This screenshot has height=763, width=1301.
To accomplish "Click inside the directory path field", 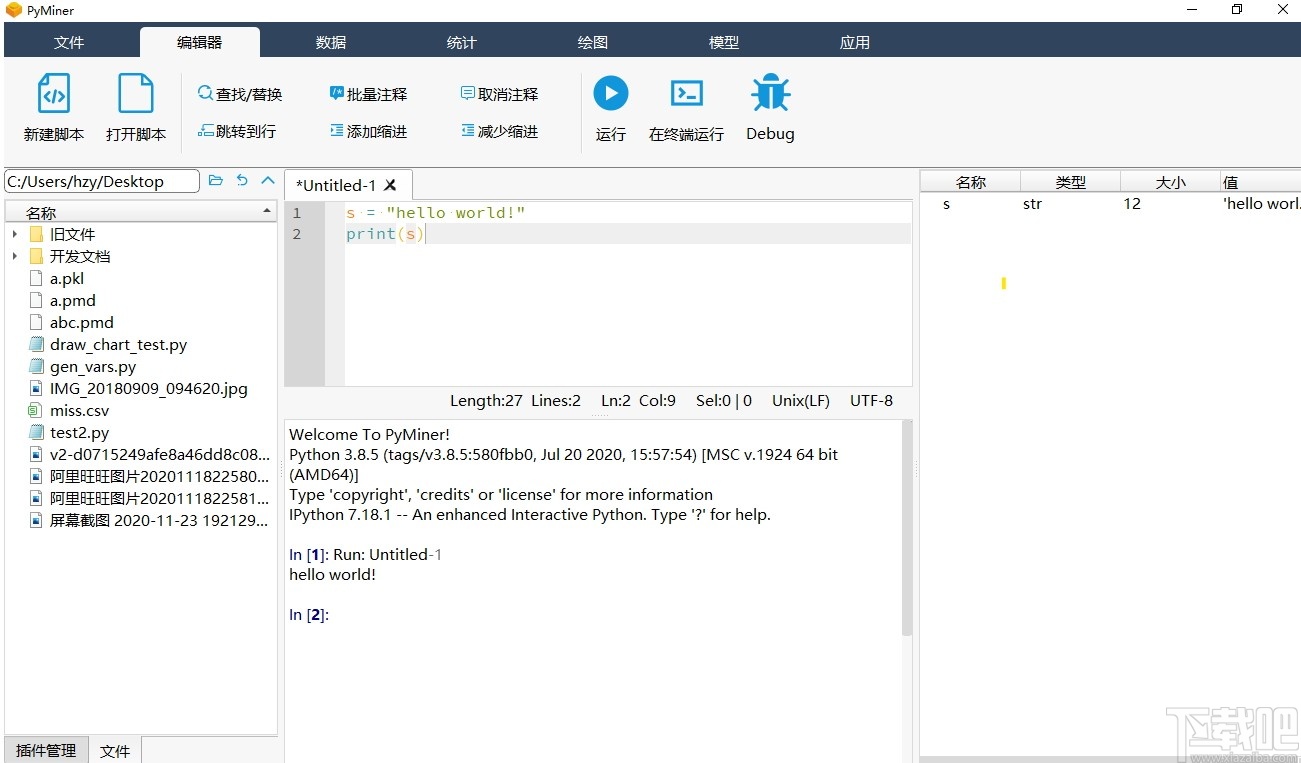I will (100, 181).
